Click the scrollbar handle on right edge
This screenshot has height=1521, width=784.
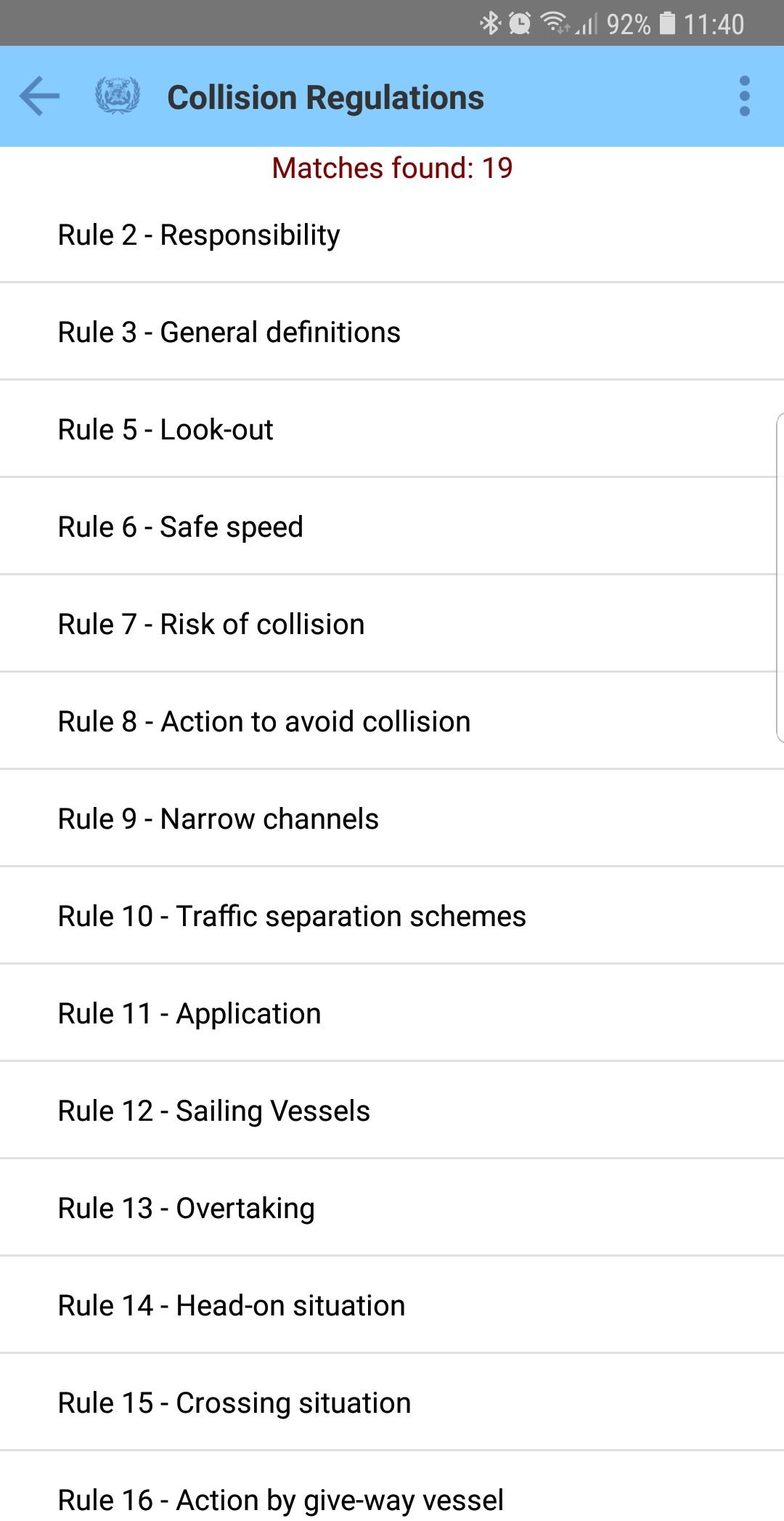point(780,577)
